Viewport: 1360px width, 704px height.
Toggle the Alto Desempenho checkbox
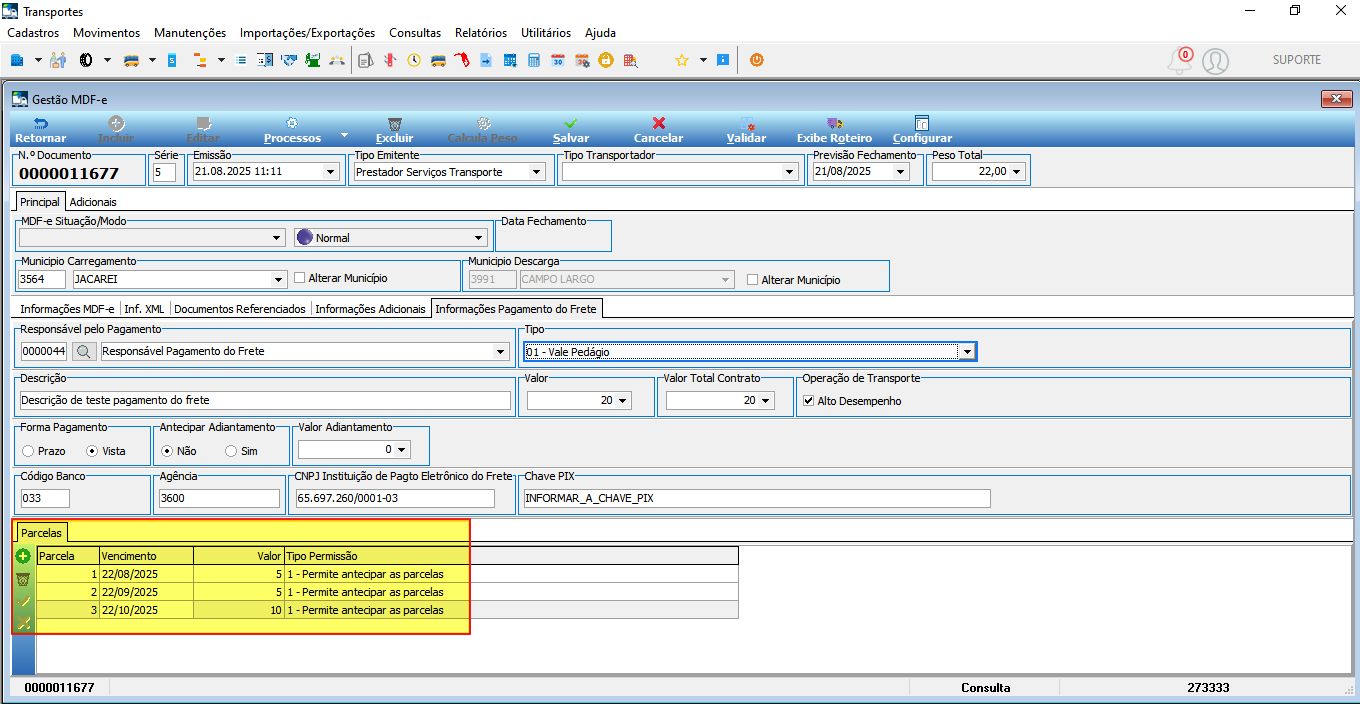808,401
